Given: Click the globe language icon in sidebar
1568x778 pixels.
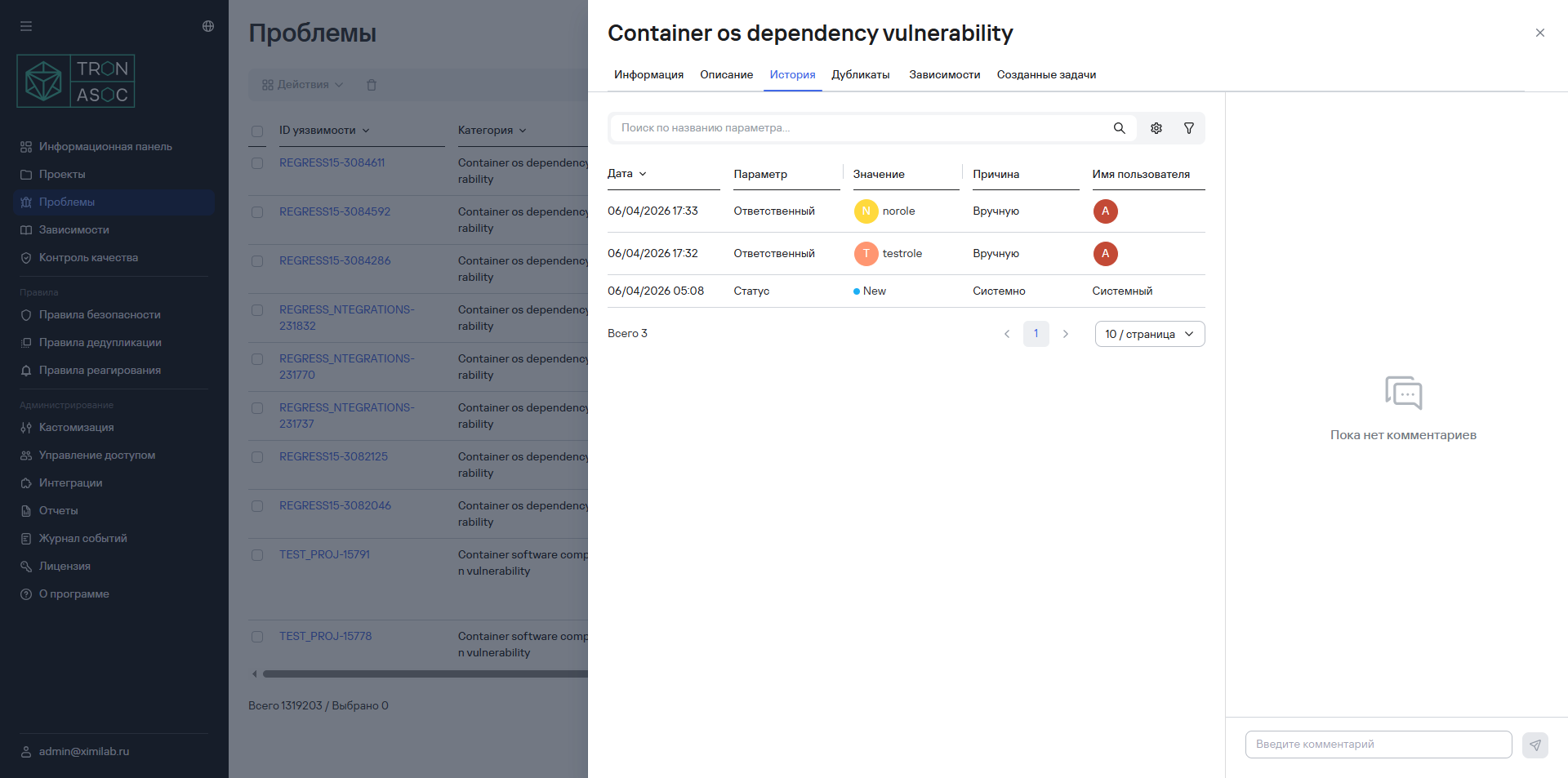Looking at the screenshot, I should [208, 26].
